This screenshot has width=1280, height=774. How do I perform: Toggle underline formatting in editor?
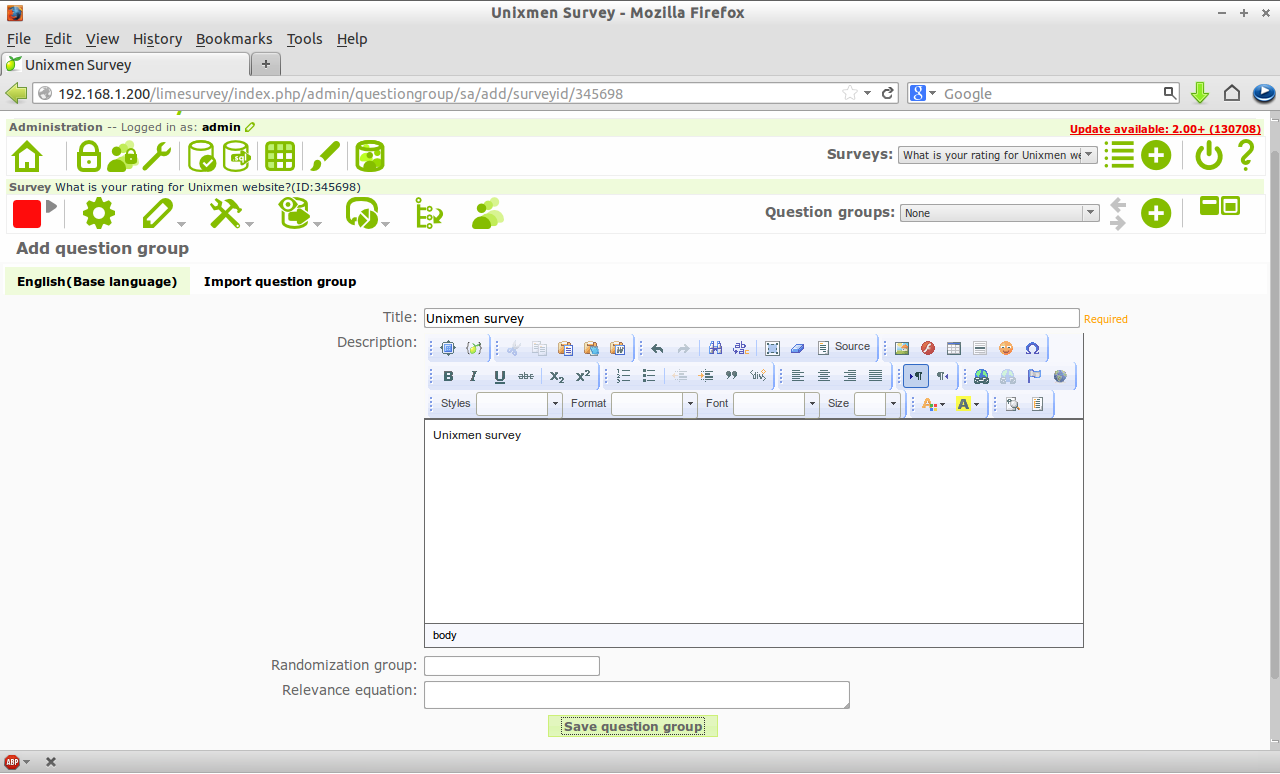pyautogui.click(x=500, y=376)
